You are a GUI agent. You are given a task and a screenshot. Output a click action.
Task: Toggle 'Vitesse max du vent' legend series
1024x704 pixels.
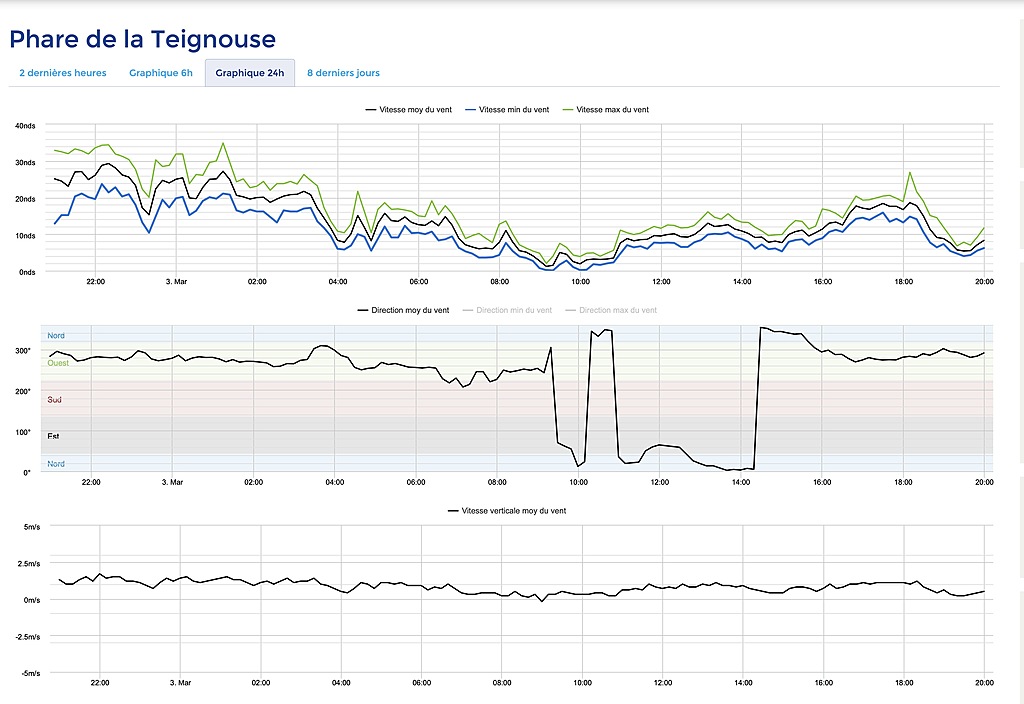point(605,110)
